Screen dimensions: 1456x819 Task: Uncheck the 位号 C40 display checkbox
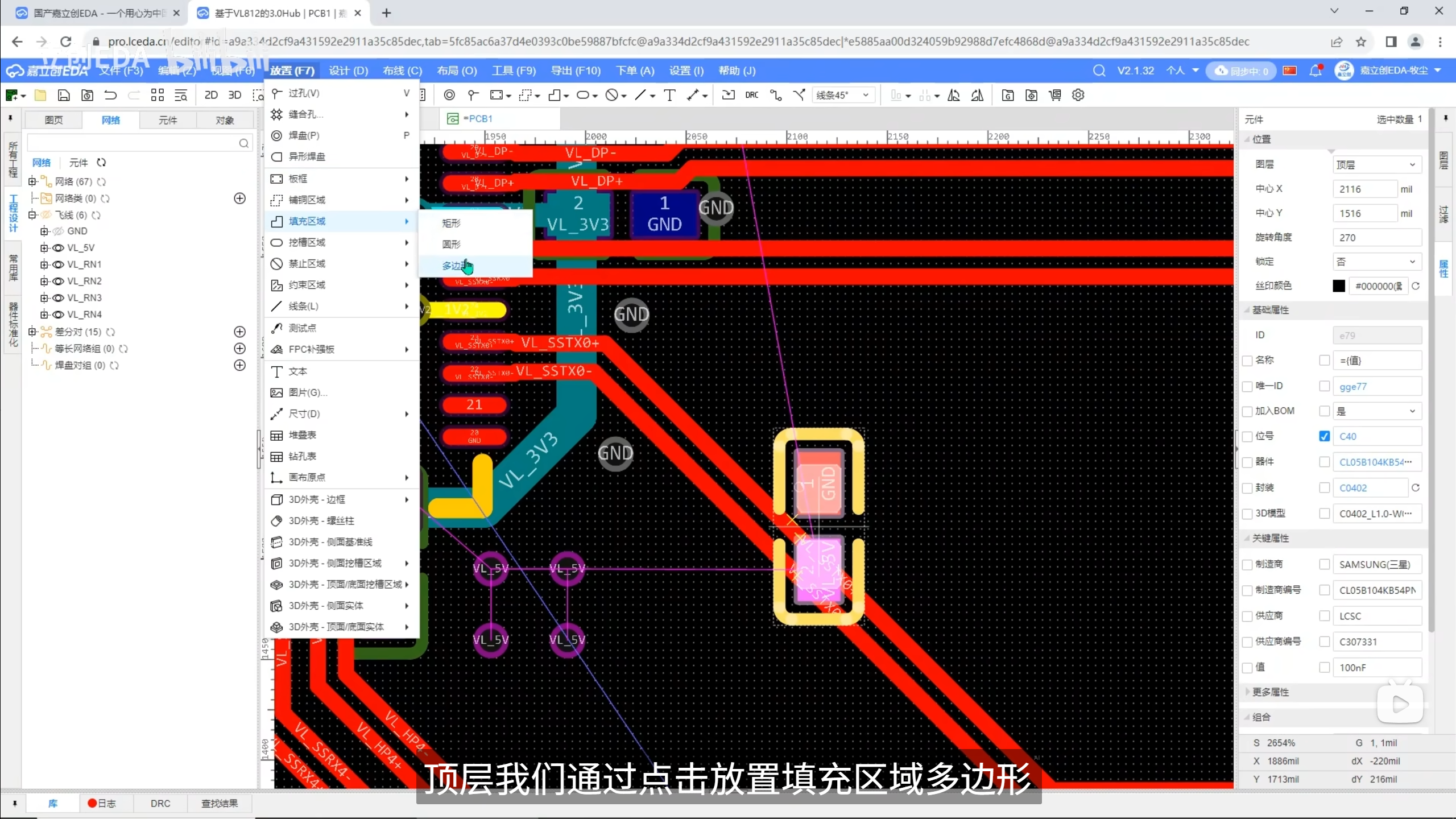coord(1325,436)
